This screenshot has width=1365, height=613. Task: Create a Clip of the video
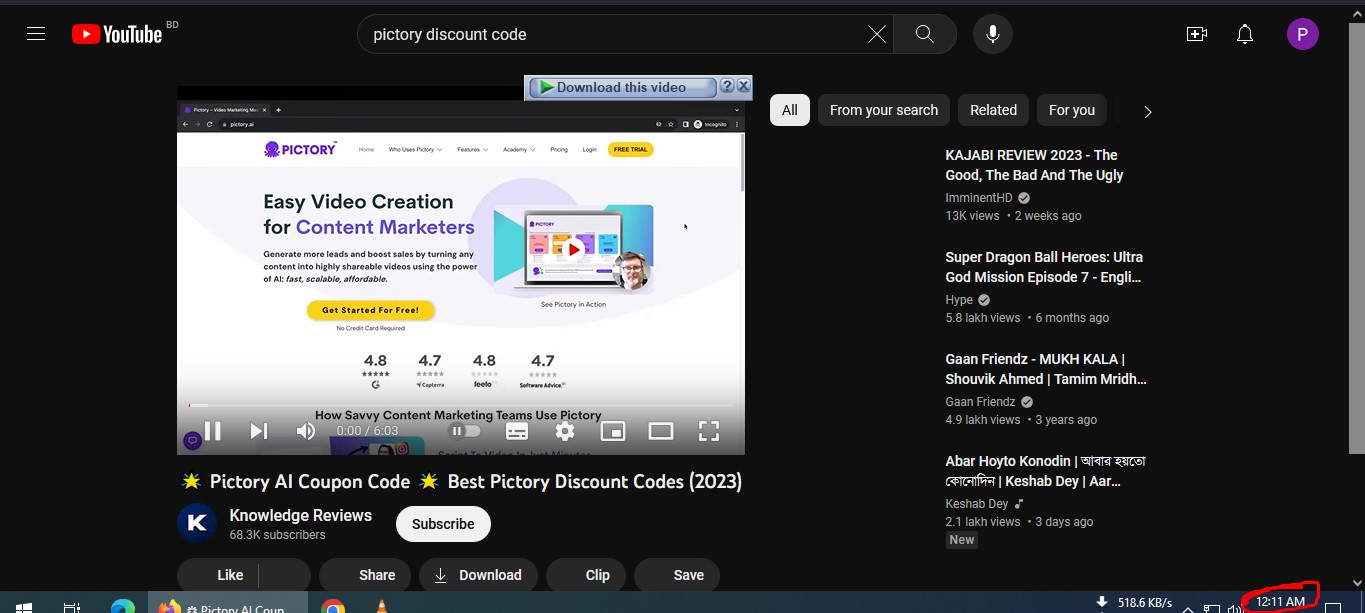(586, 575)
